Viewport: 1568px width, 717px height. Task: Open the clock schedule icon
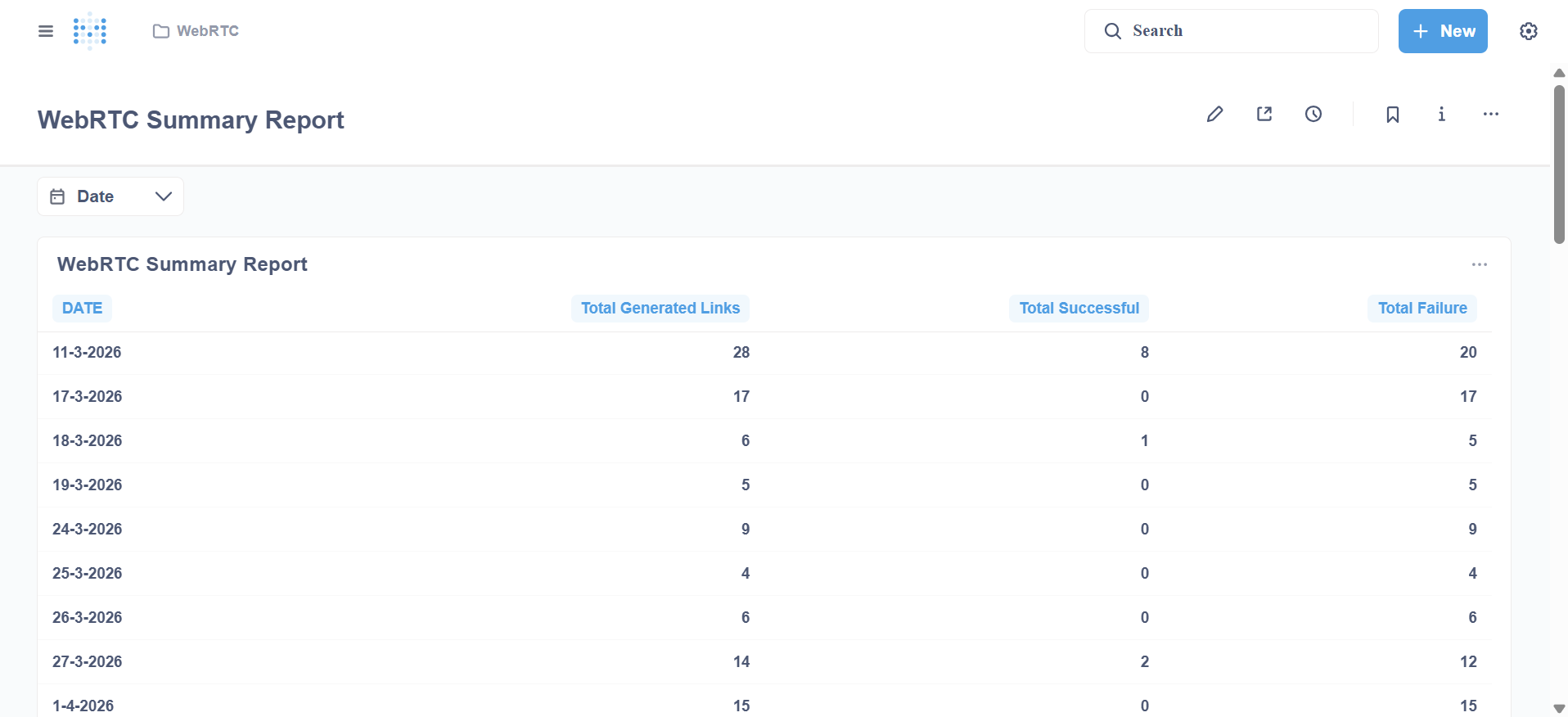click(1313, 115)
